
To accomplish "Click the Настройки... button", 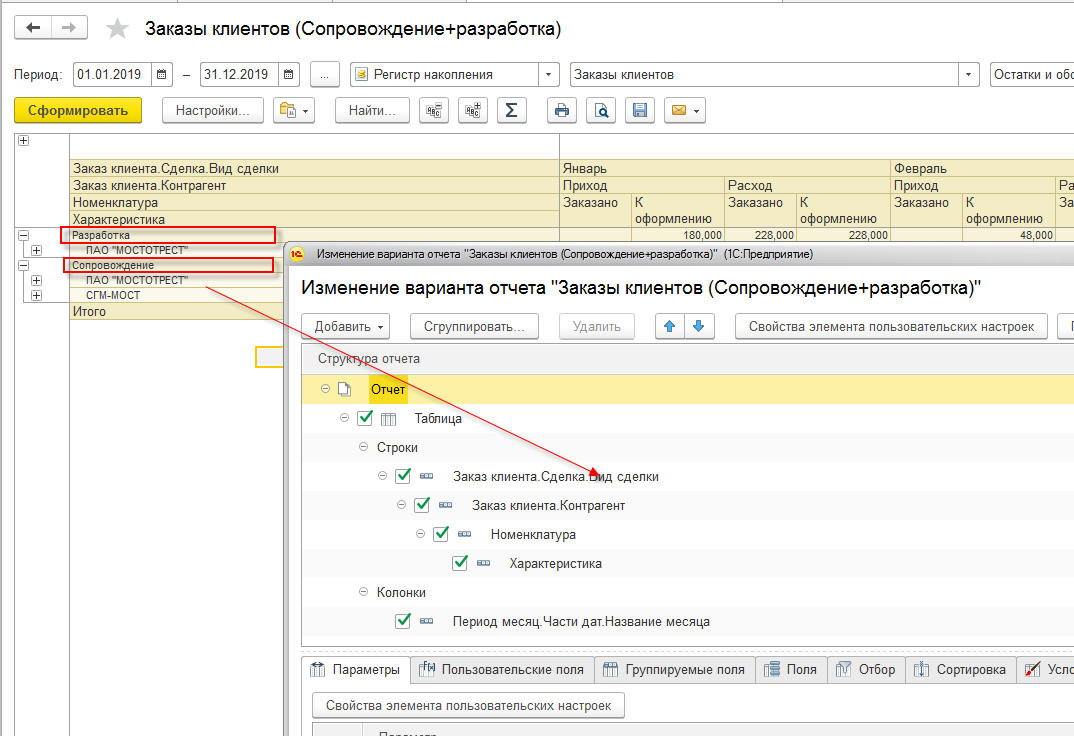I will [x=213, y=110].
